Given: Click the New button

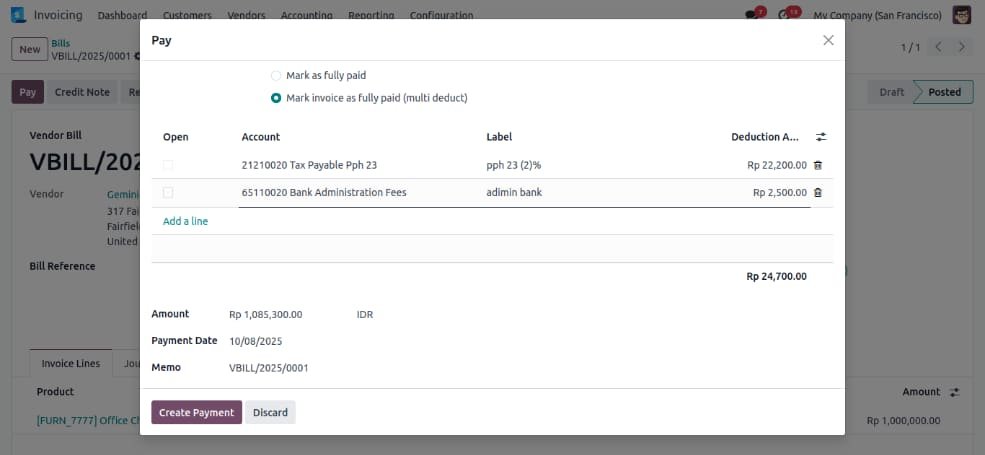Looking at the screenshot, I should tap(30, 49).
